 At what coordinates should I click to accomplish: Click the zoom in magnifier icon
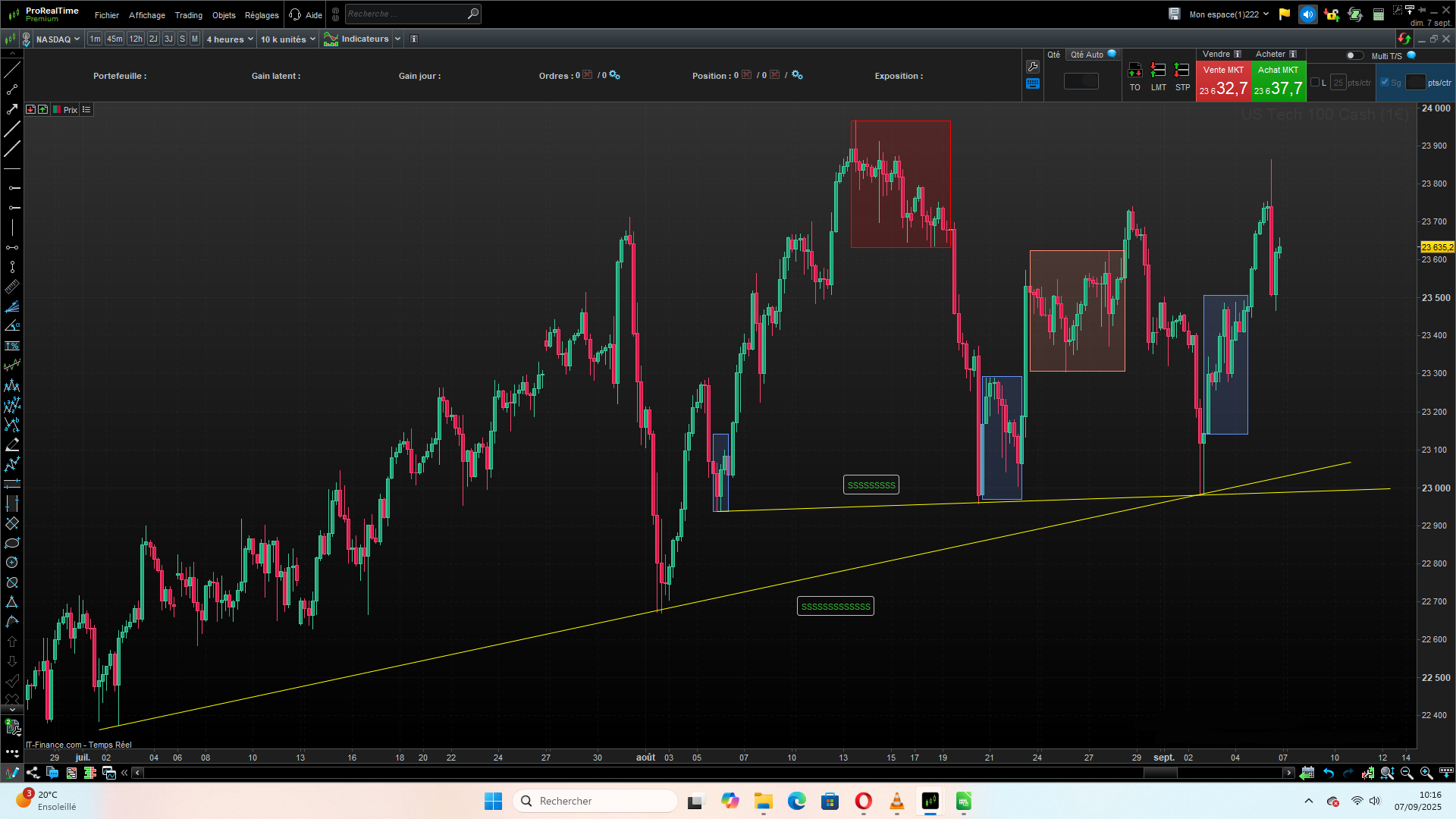[1426, 773]
